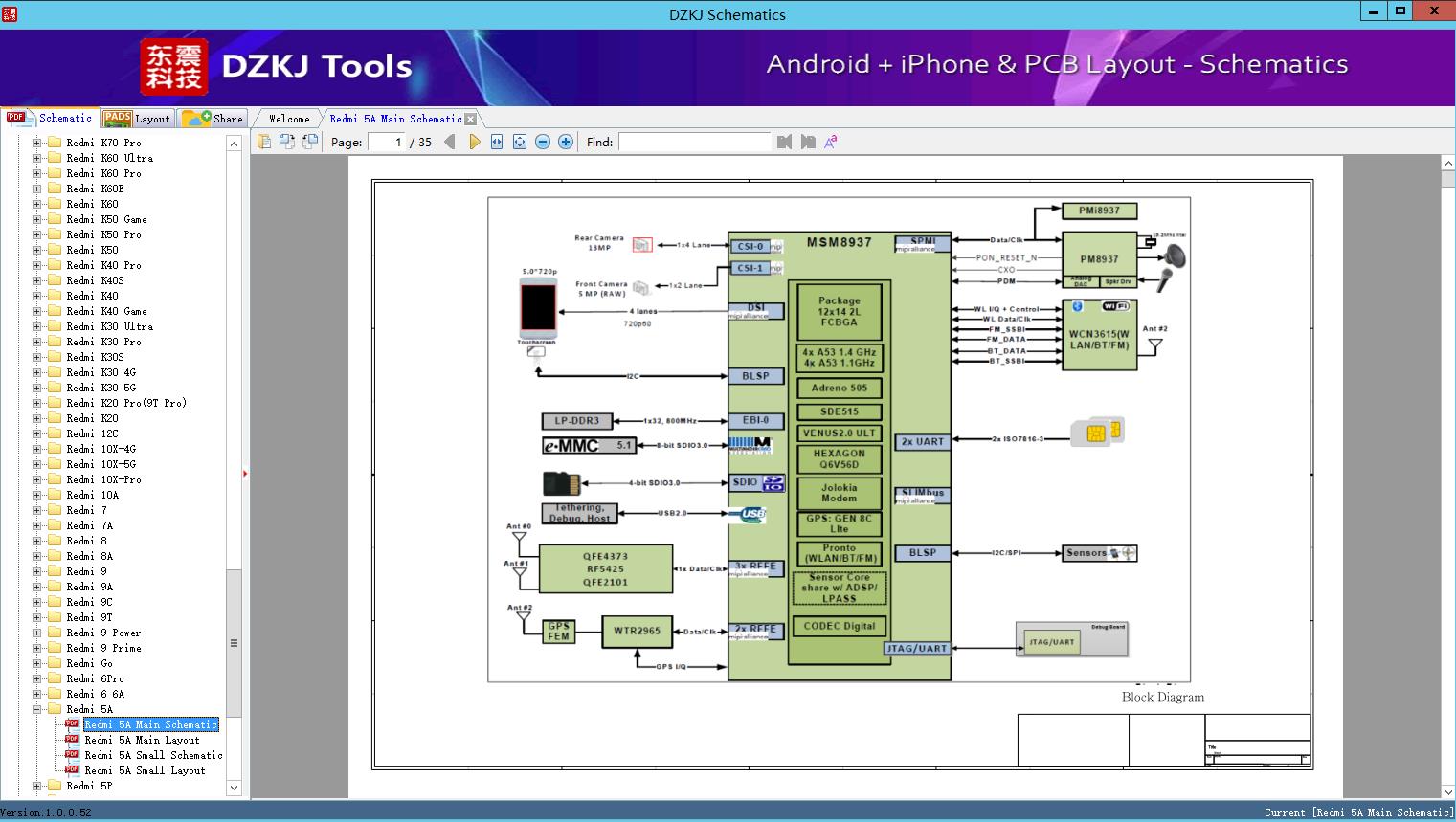This screenshot has height=822, width=1456.
Task: Expand the Redmi K60 Ultra folder
Action: point(36,158)
